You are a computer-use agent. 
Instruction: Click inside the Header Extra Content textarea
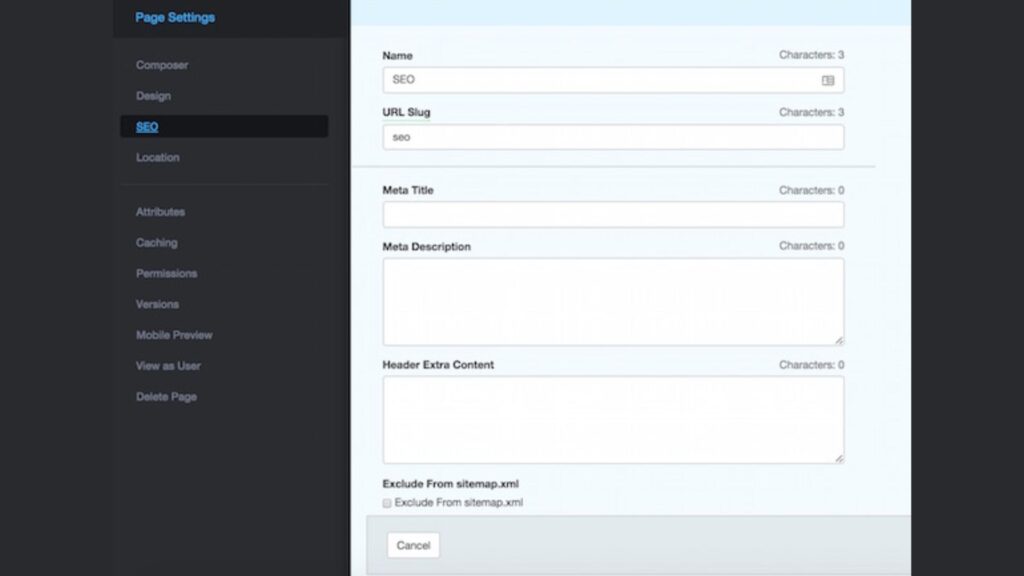(613, 420)
